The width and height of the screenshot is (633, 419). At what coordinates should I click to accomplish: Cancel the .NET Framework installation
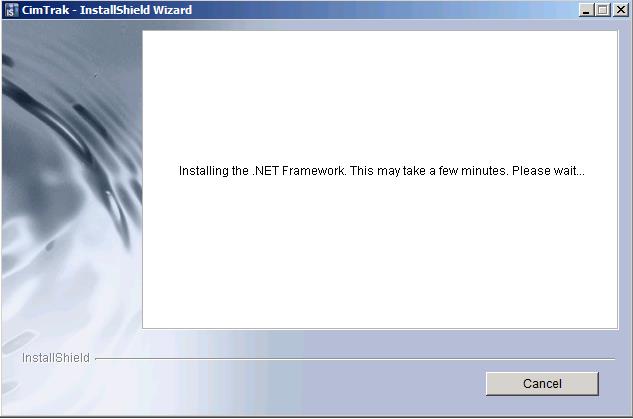pyautogui.click(x=542, y=383)
